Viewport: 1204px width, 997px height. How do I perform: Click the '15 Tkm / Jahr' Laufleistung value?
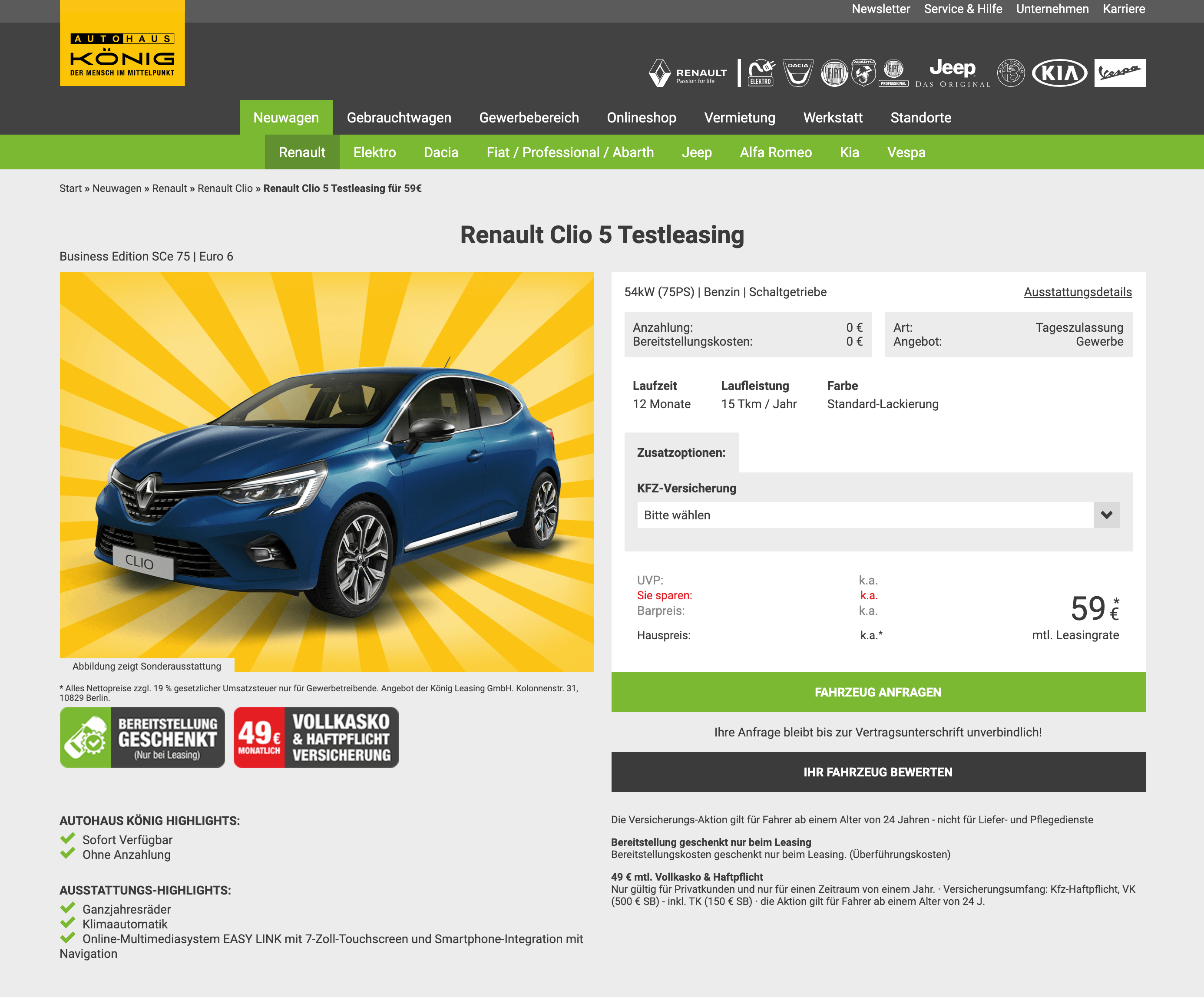[758, 403]
